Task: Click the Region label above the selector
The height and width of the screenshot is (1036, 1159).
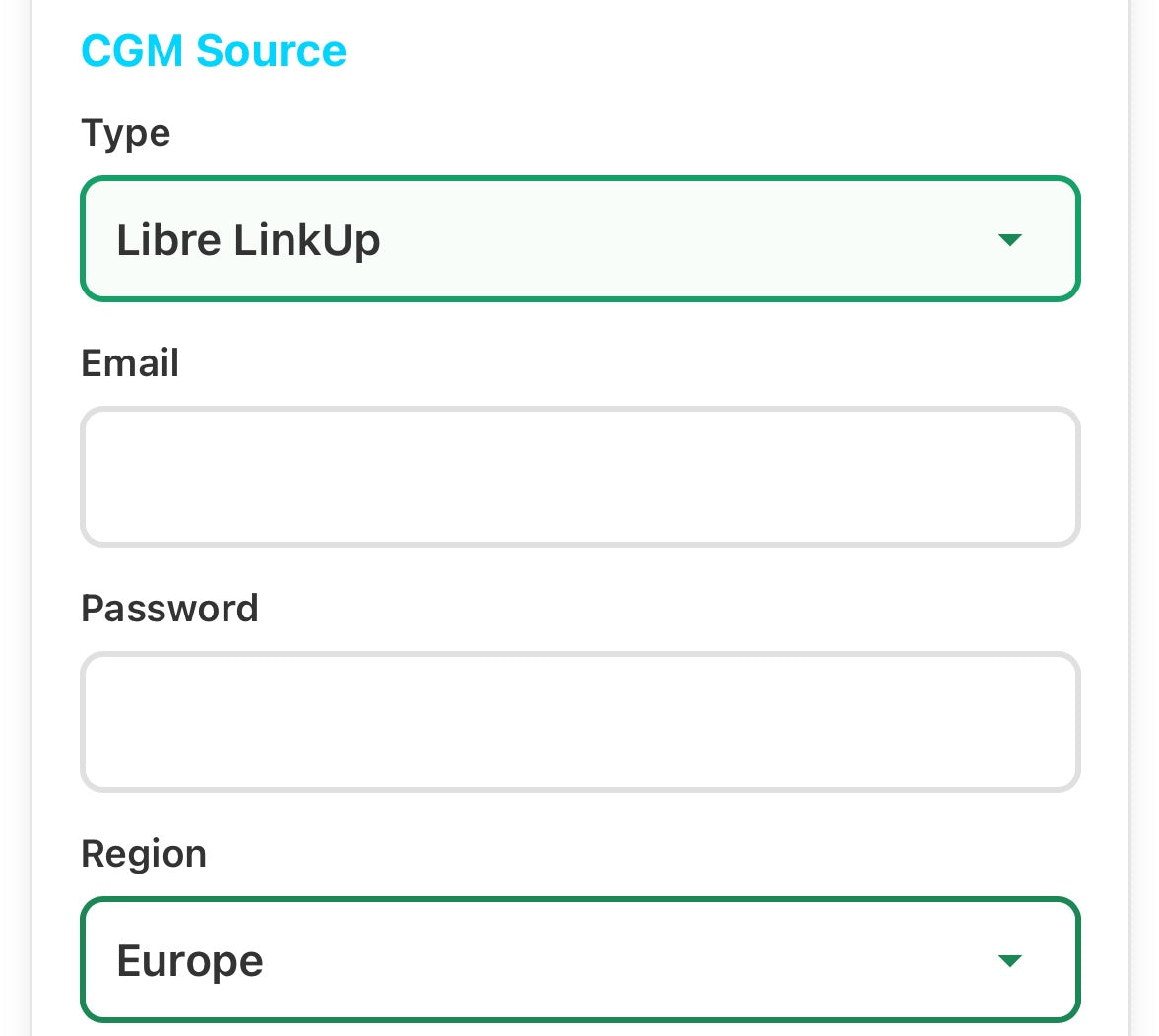Action: 144,854
